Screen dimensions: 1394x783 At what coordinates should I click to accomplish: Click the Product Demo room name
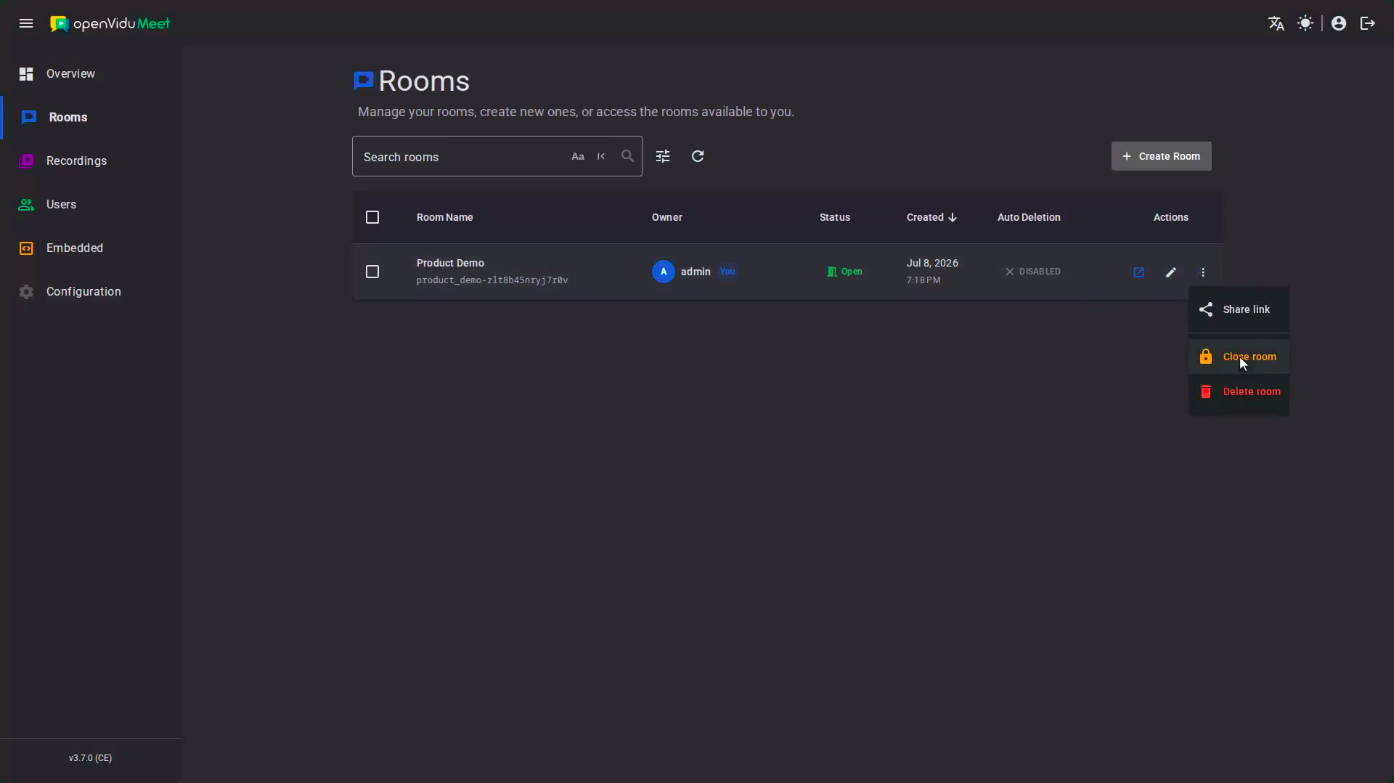click(x=450, y=263)
